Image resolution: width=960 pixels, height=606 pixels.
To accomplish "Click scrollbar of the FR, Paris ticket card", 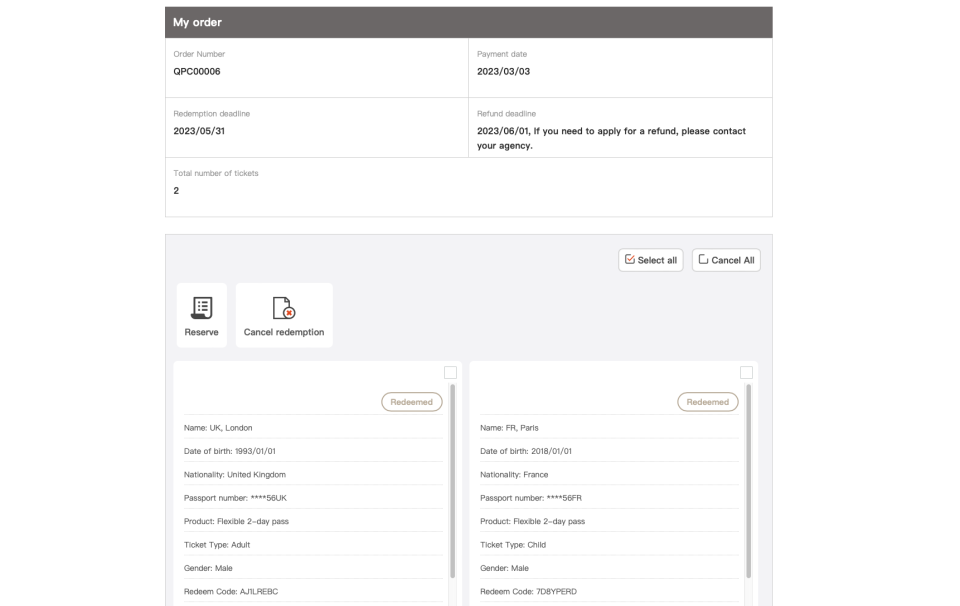I will click(x=748, y=481).
